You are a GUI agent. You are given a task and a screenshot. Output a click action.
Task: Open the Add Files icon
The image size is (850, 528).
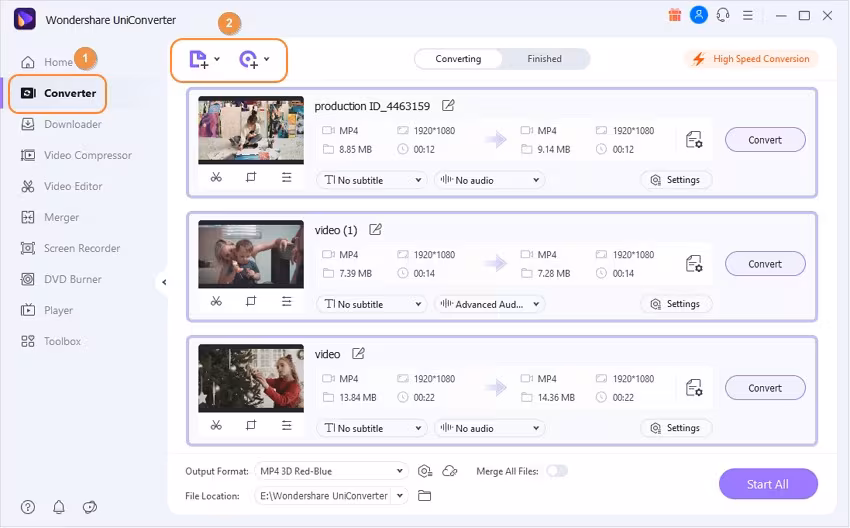[x=198, y=59]
